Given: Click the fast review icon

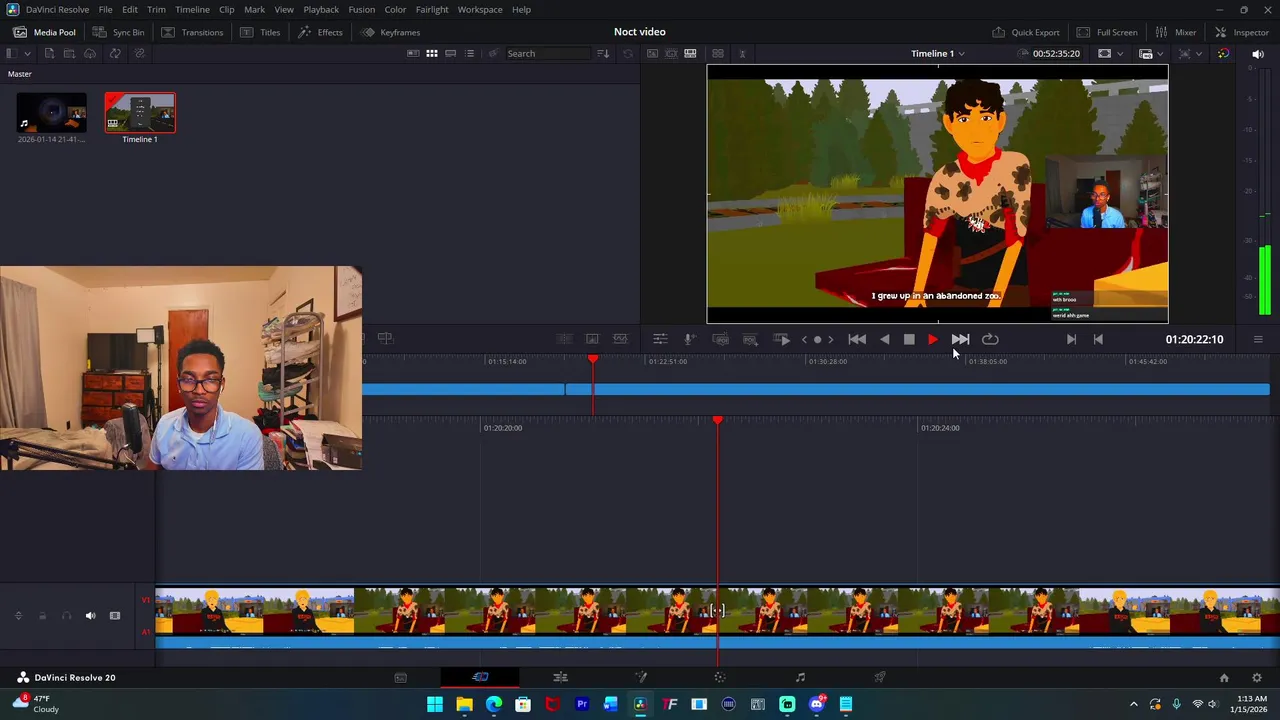Looking at the screenshot, I should tap(782, 339).
